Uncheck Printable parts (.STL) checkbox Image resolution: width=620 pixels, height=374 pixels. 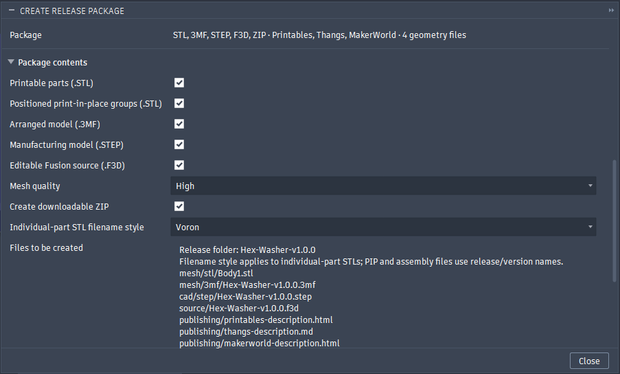coord(179,83)
